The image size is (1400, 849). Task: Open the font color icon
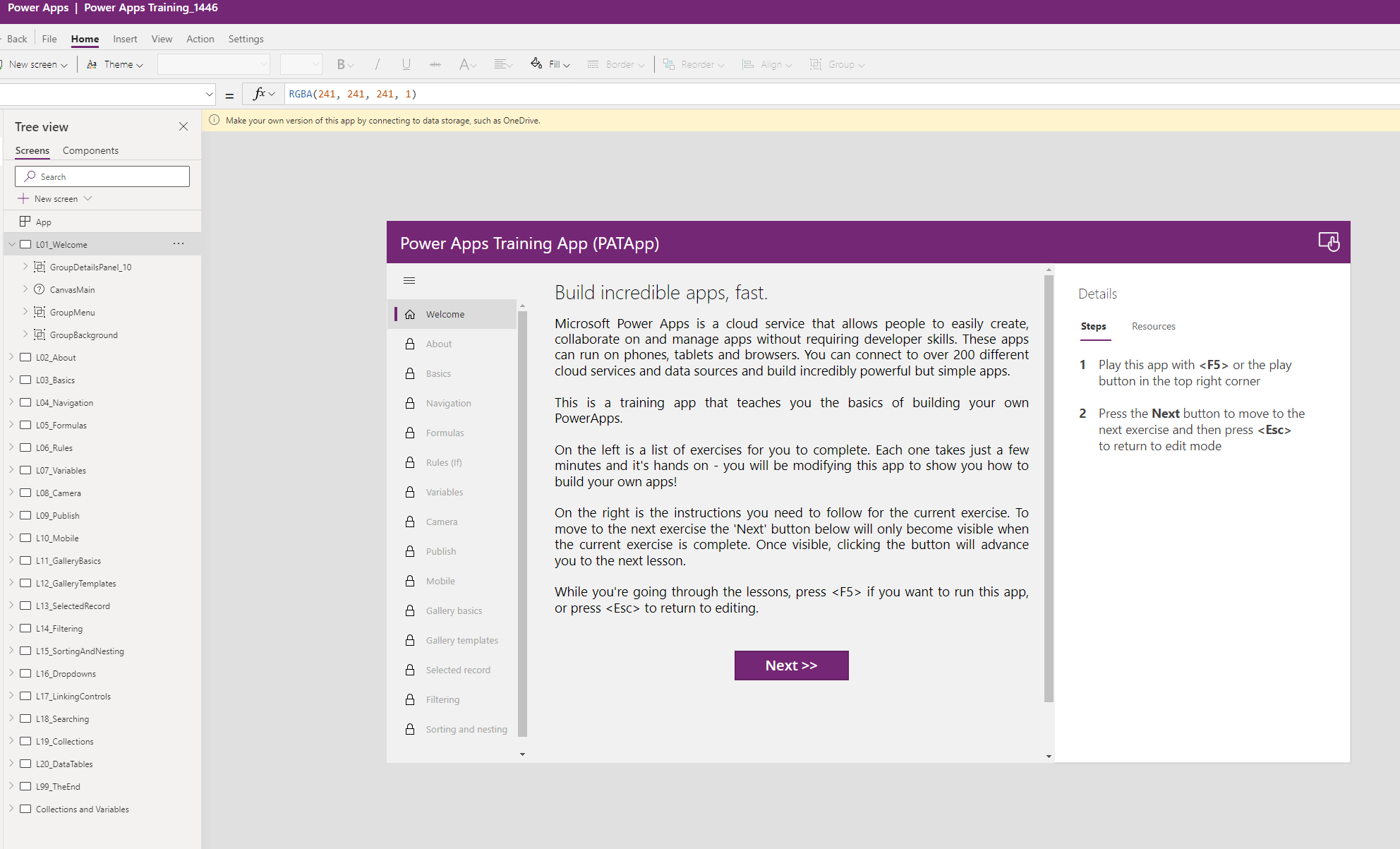[x=468, y=64]
